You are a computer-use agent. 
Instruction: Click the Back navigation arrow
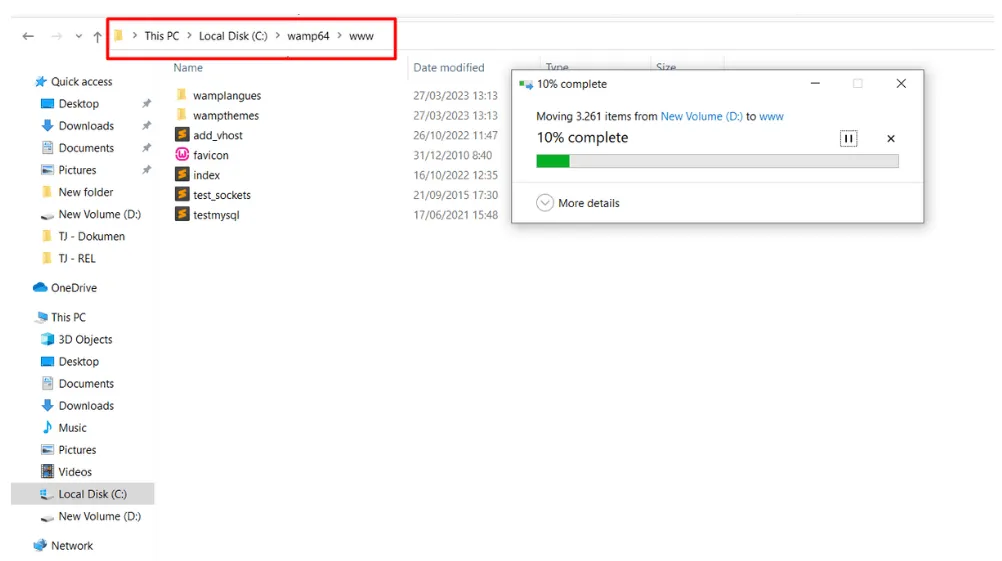(28, 36)
